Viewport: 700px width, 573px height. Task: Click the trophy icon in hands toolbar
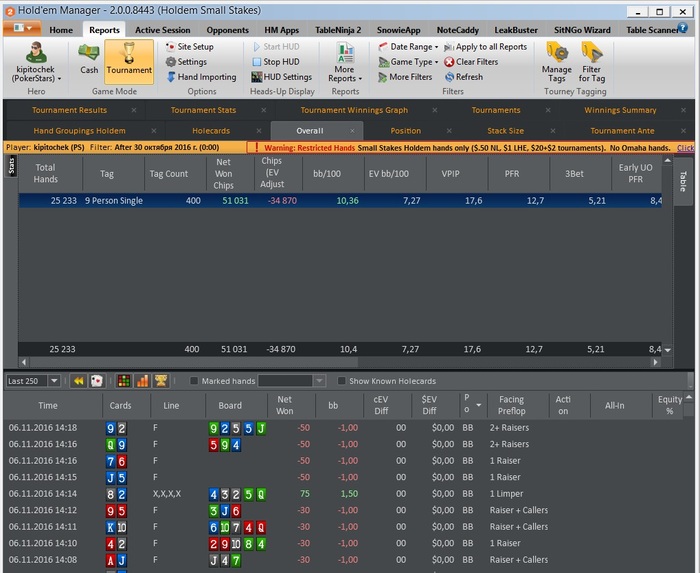click(161, 381)
